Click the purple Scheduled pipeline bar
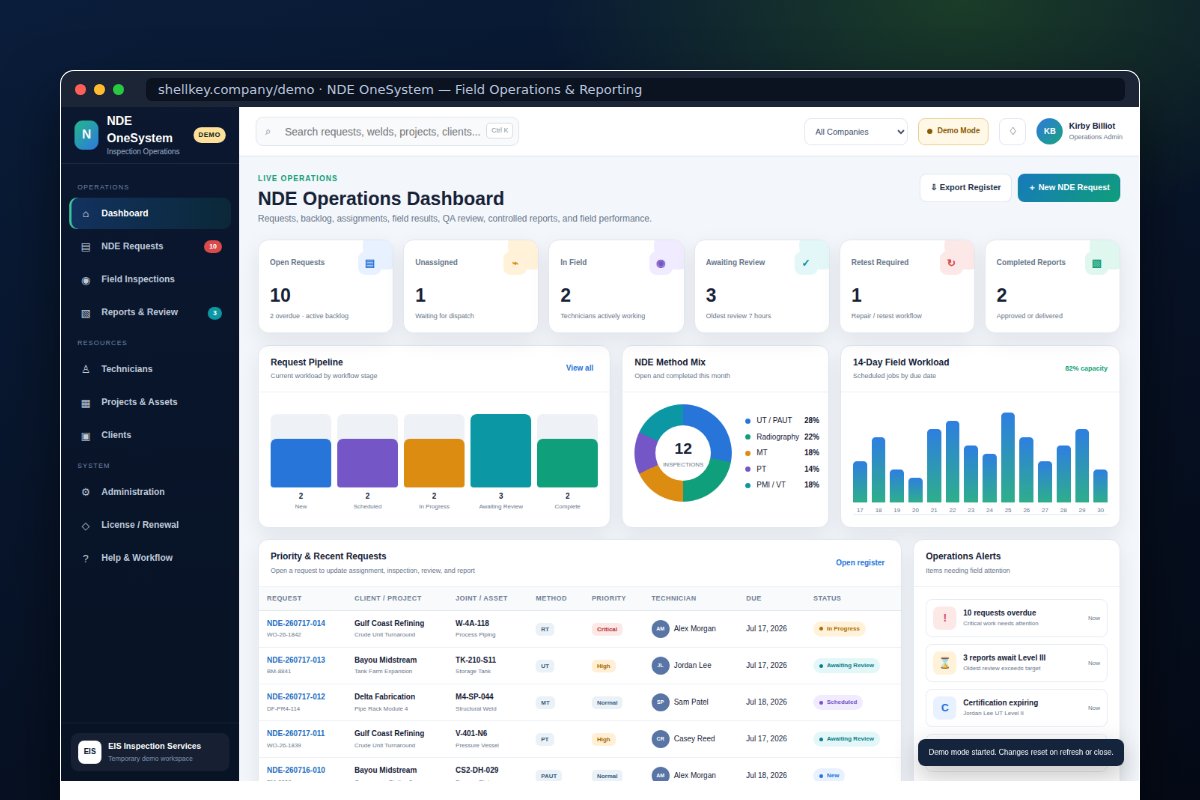1200x800 pixels. pos(367,463)
